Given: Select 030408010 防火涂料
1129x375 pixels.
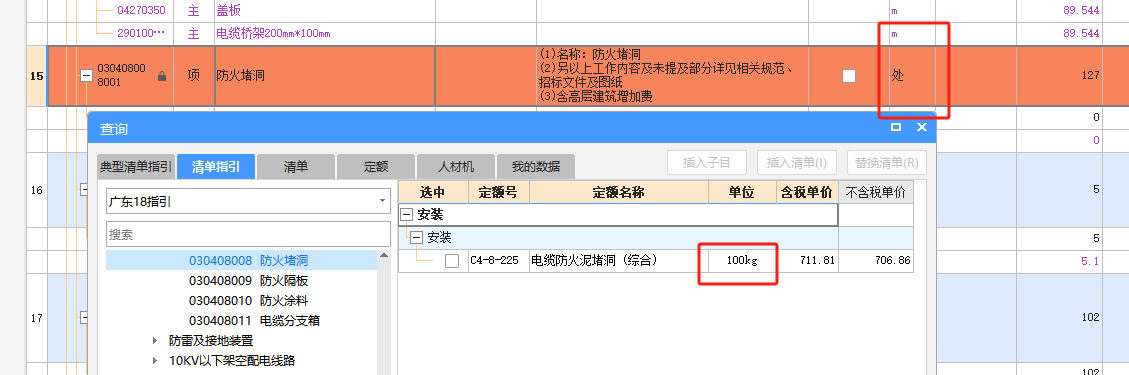Looking at the screenshot, I should coord(248,301).
